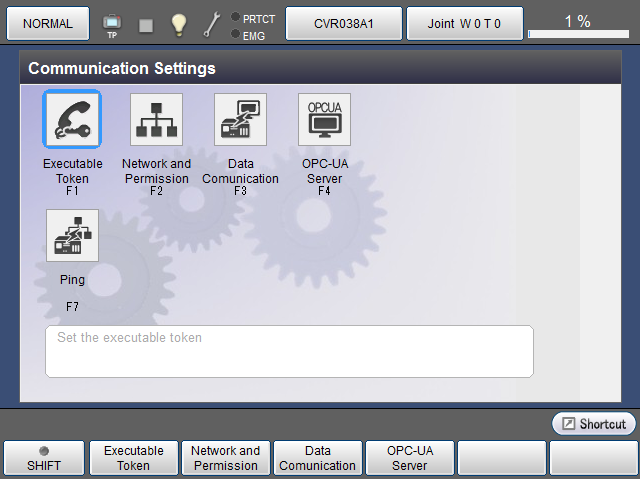Click the TP teach pendant icon
Viewport: 640px width, 479px height.
coord(112,24)
